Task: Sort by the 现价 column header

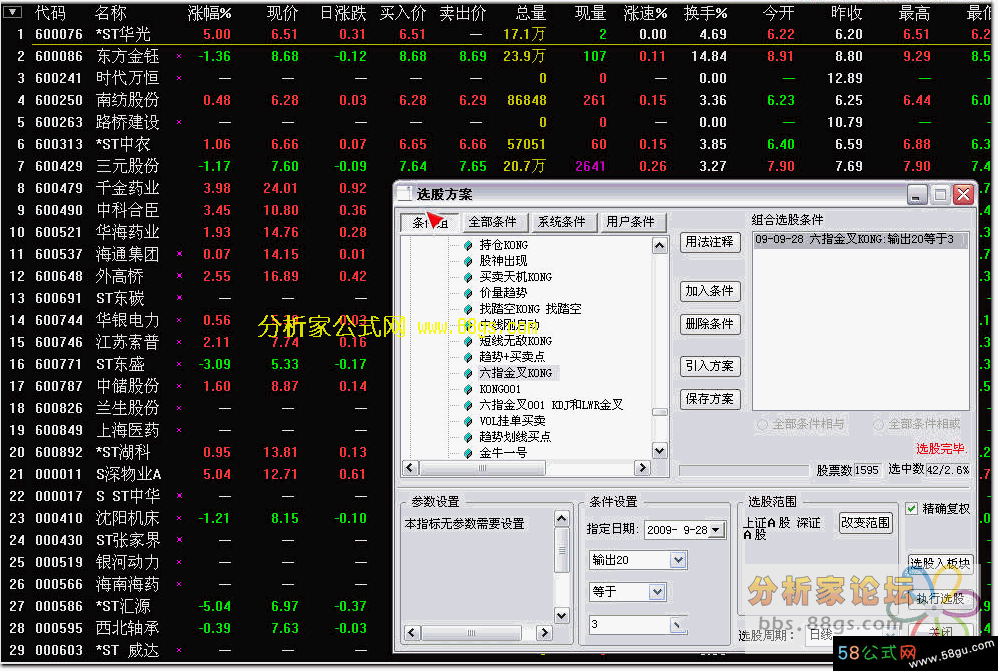Action: (x=283, y=13)
